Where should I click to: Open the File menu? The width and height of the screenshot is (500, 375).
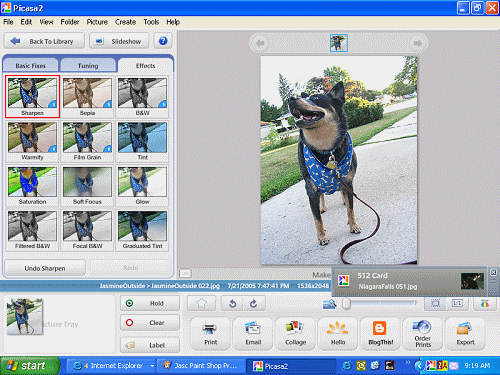tap(8, 22)
